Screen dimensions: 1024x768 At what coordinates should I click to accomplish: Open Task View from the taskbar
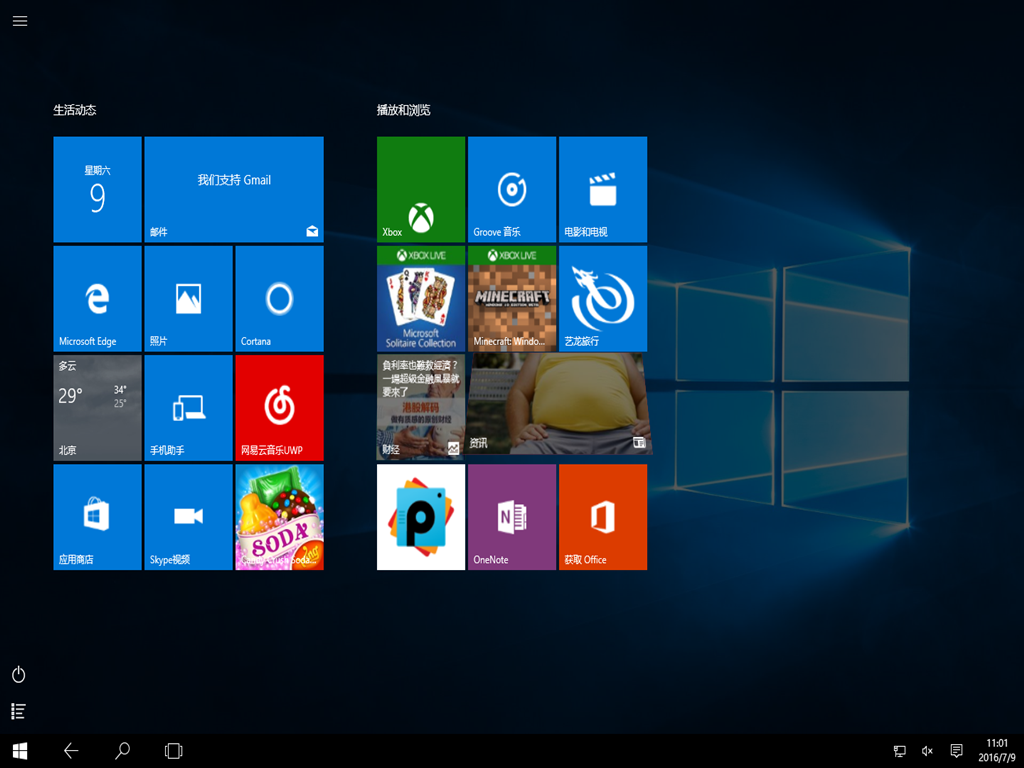point(173,750)
